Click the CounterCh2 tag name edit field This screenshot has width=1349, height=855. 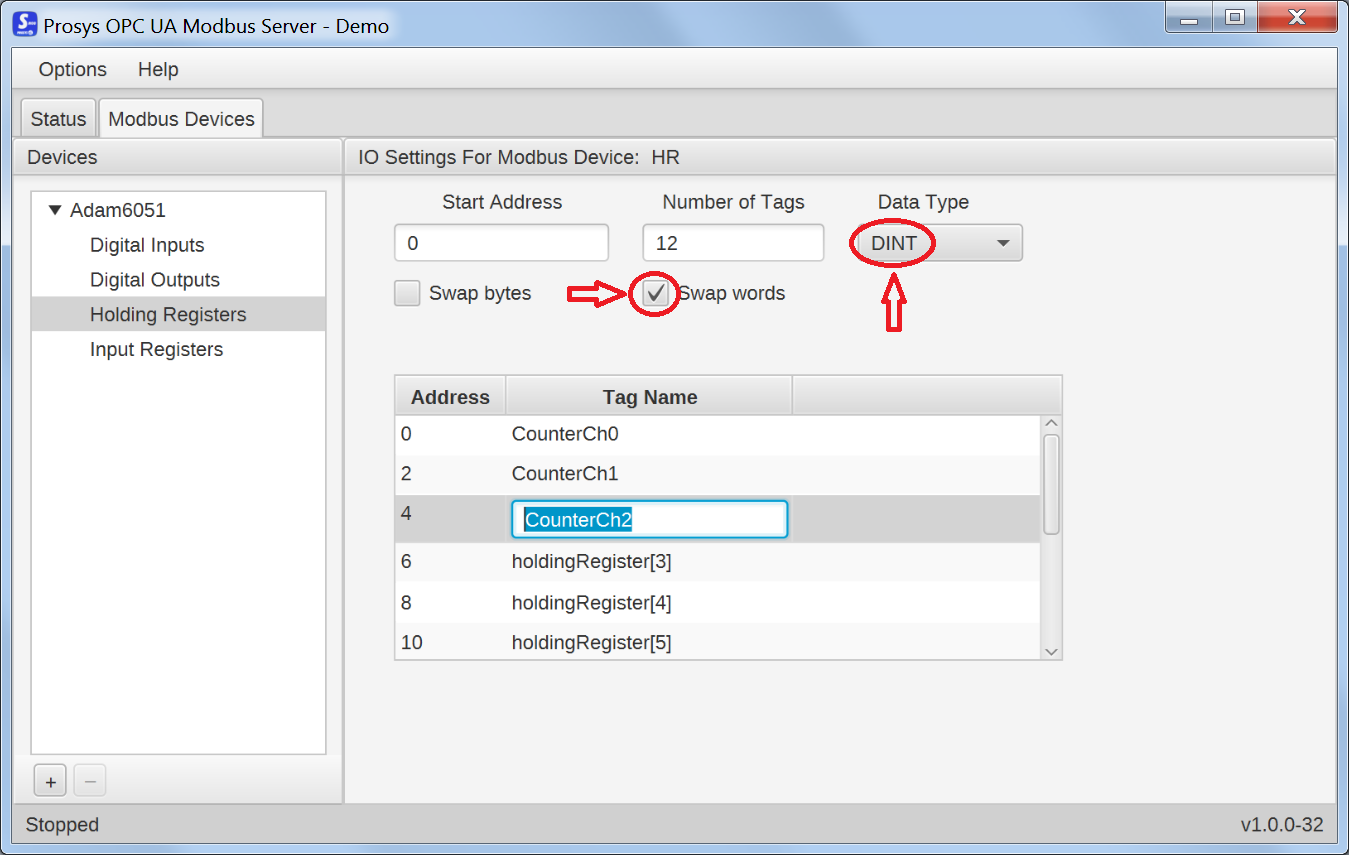click(x=649, y=519)
